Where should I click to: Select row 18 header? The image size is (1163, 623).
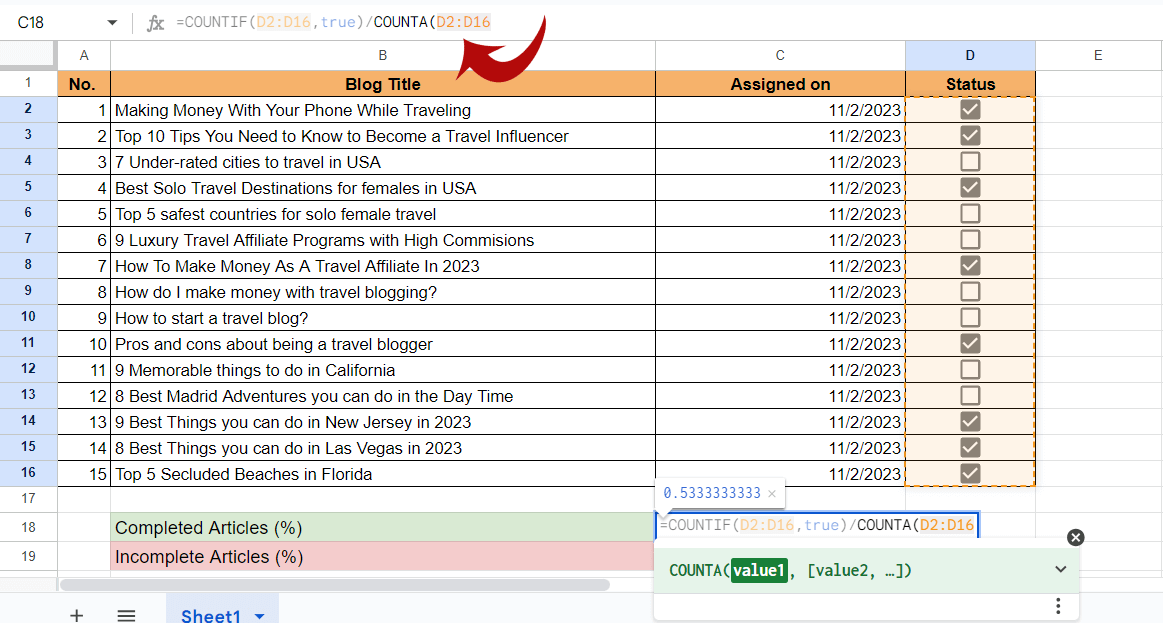point(28,527)
